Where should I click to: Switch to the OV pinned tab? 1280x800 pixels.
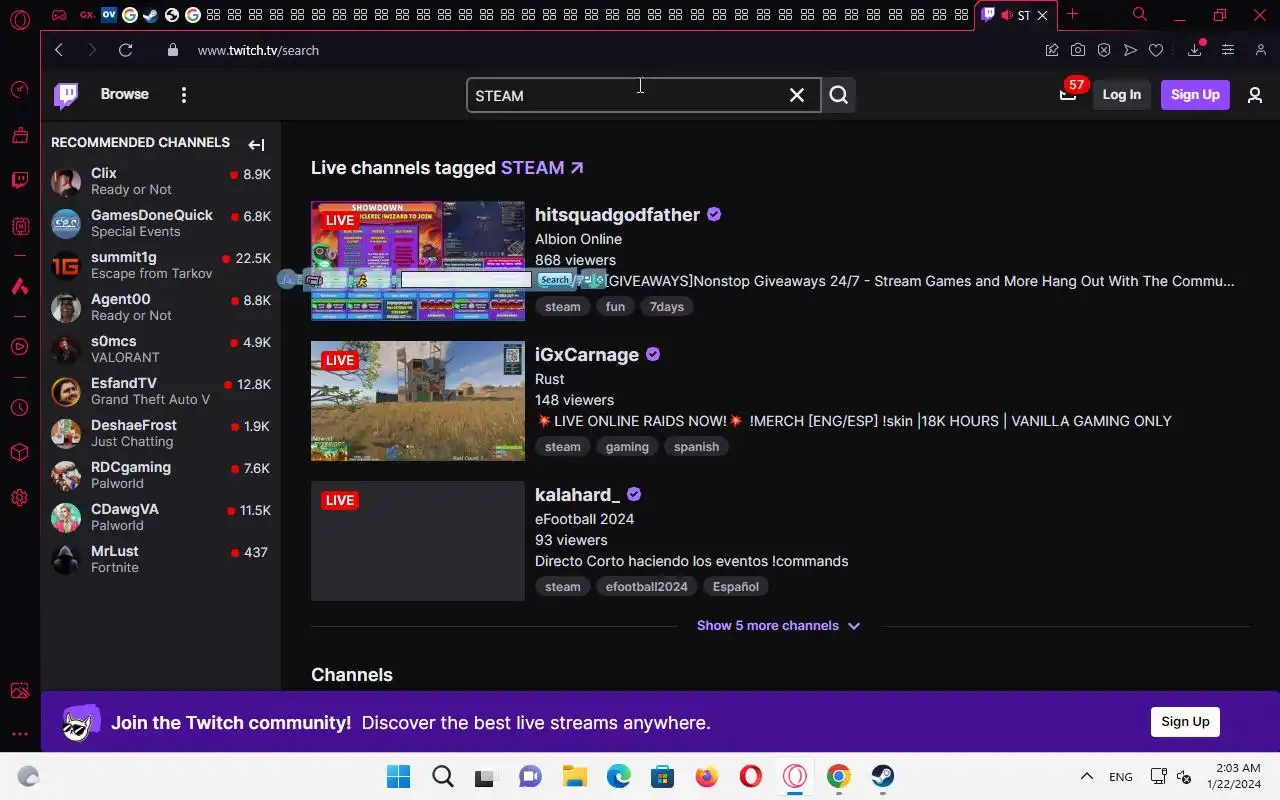pos(109,15)
